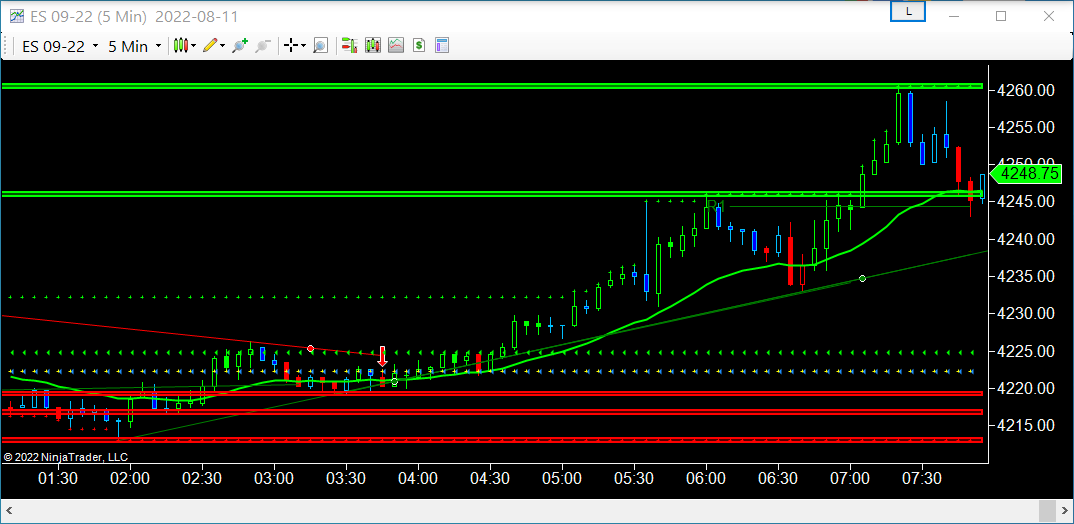1074x524 pixels.
Task: Open the Chart Trader icon
Action: (349, 46)
